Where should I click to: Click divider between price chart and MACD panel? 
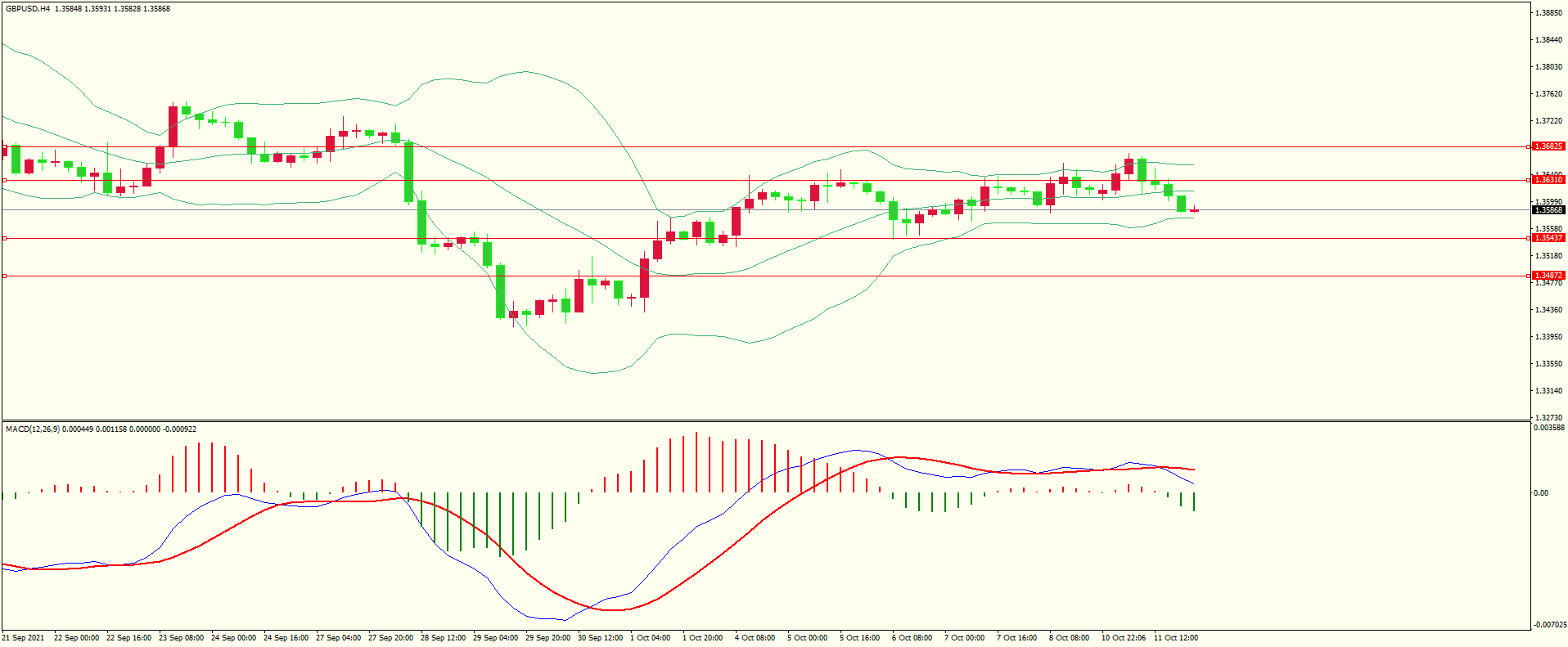pyautogui.click(x=765, y=421)
